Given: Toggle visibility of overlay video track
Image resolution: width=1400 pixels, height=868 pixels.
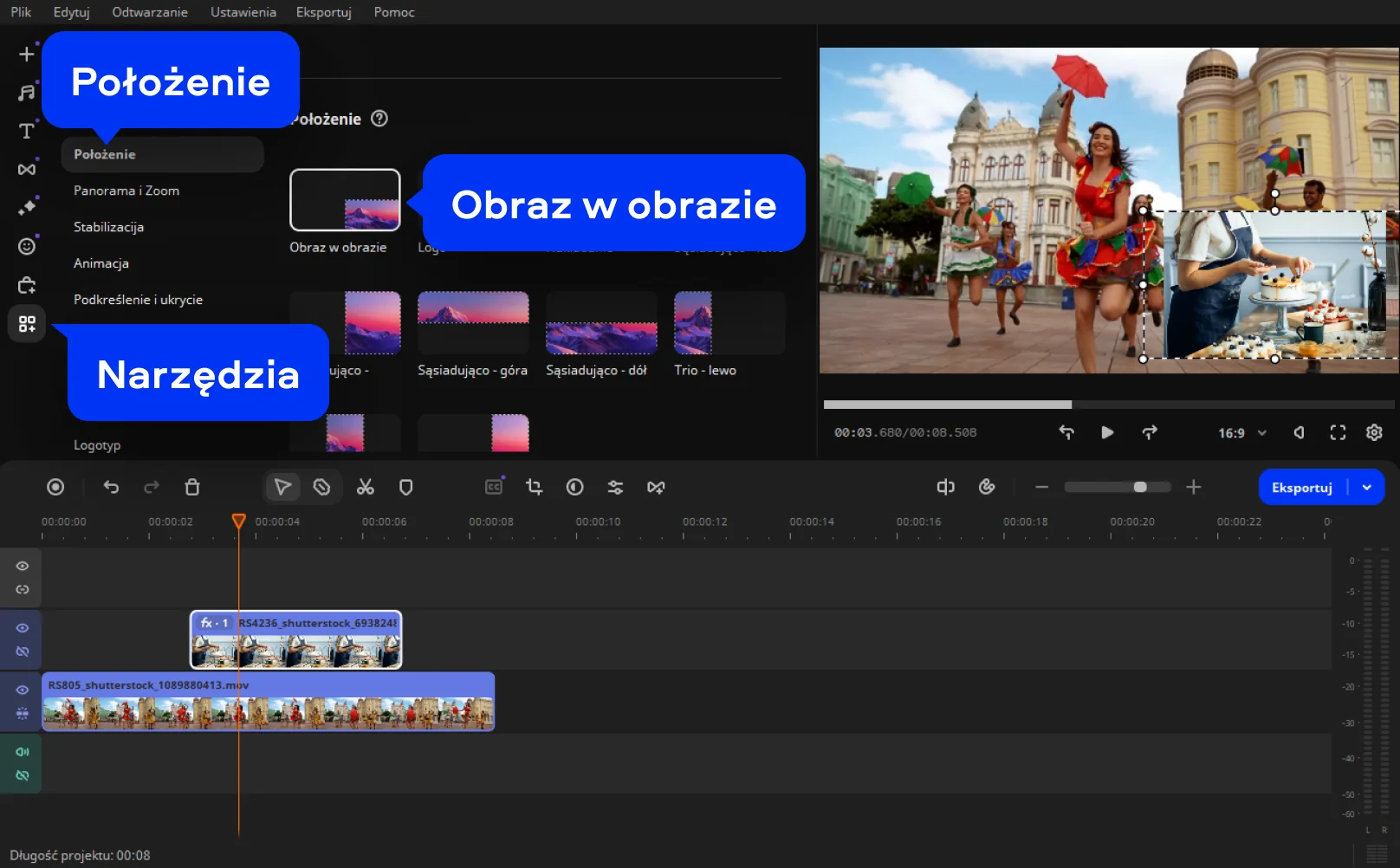Looking at the screenshot, I should pyautogui.click(x=23, y=628).
